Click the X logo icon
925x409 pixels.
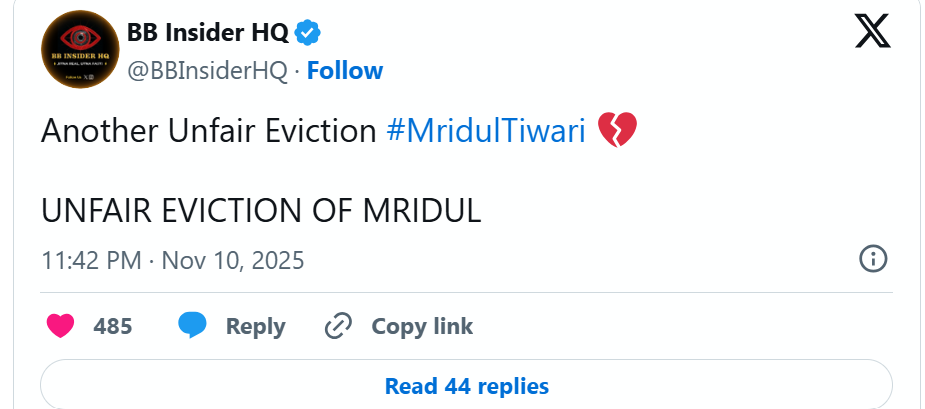[x=874, y=34]
